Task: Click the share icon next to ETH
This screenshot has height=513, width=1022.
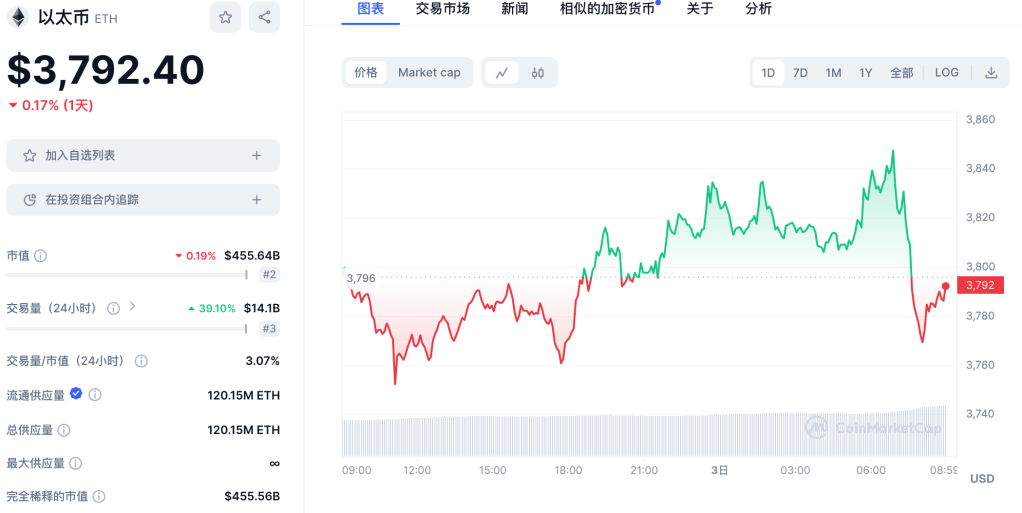Action: (x=264, y=17)
